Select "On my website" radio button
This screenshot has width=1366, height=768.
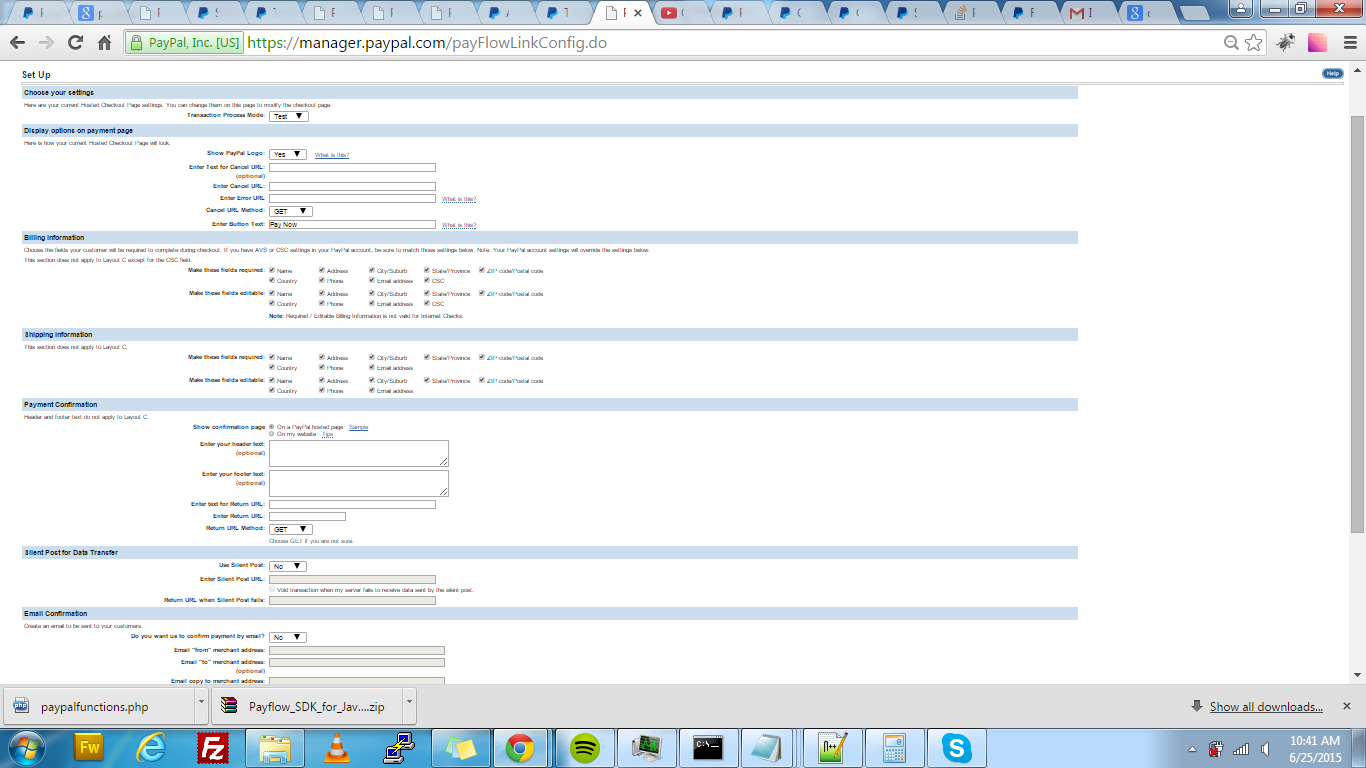point(272,434)
